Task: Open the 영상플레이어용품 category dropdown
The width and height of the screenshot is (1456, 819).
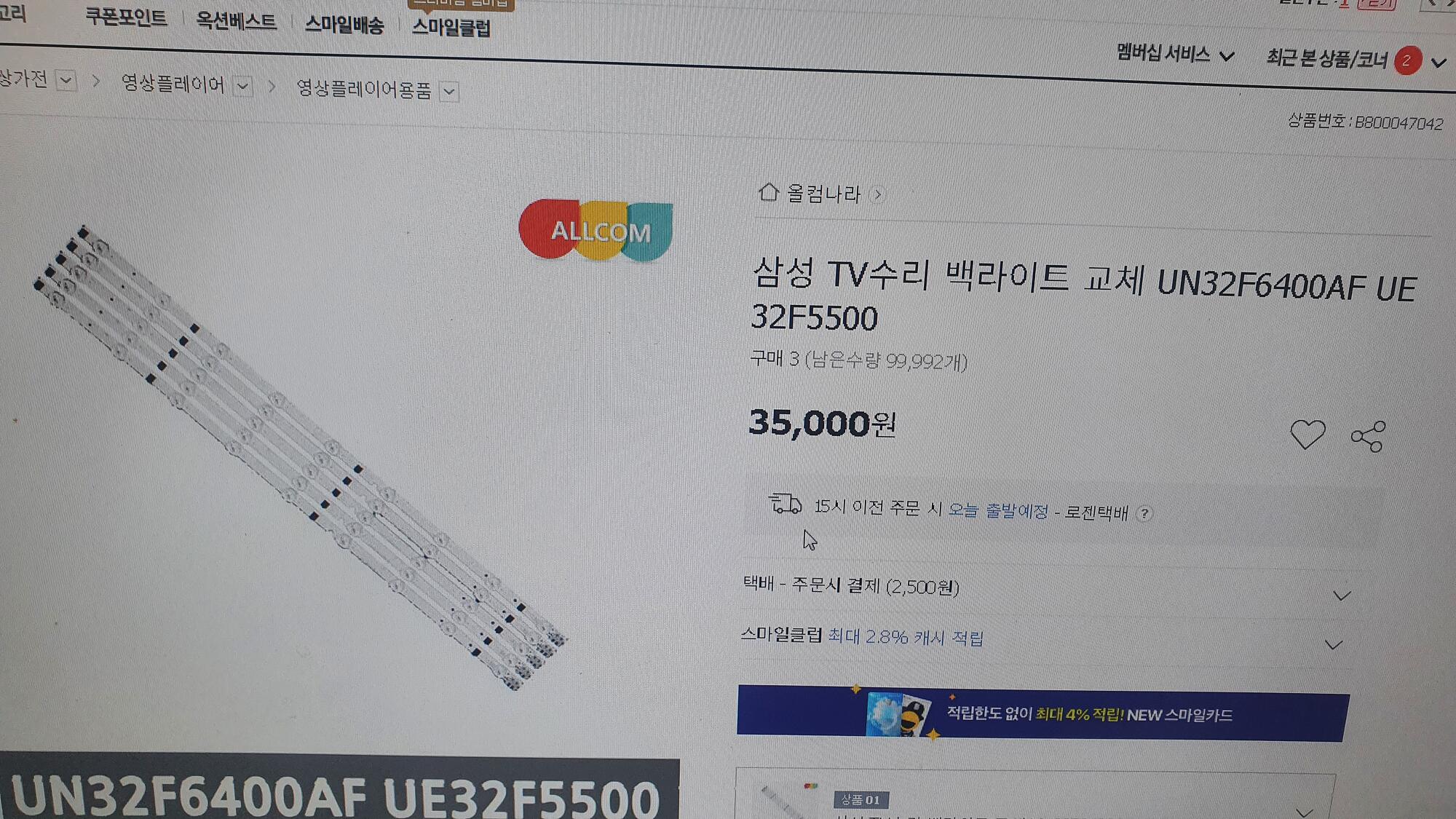Action: click(x=450, y=92)
